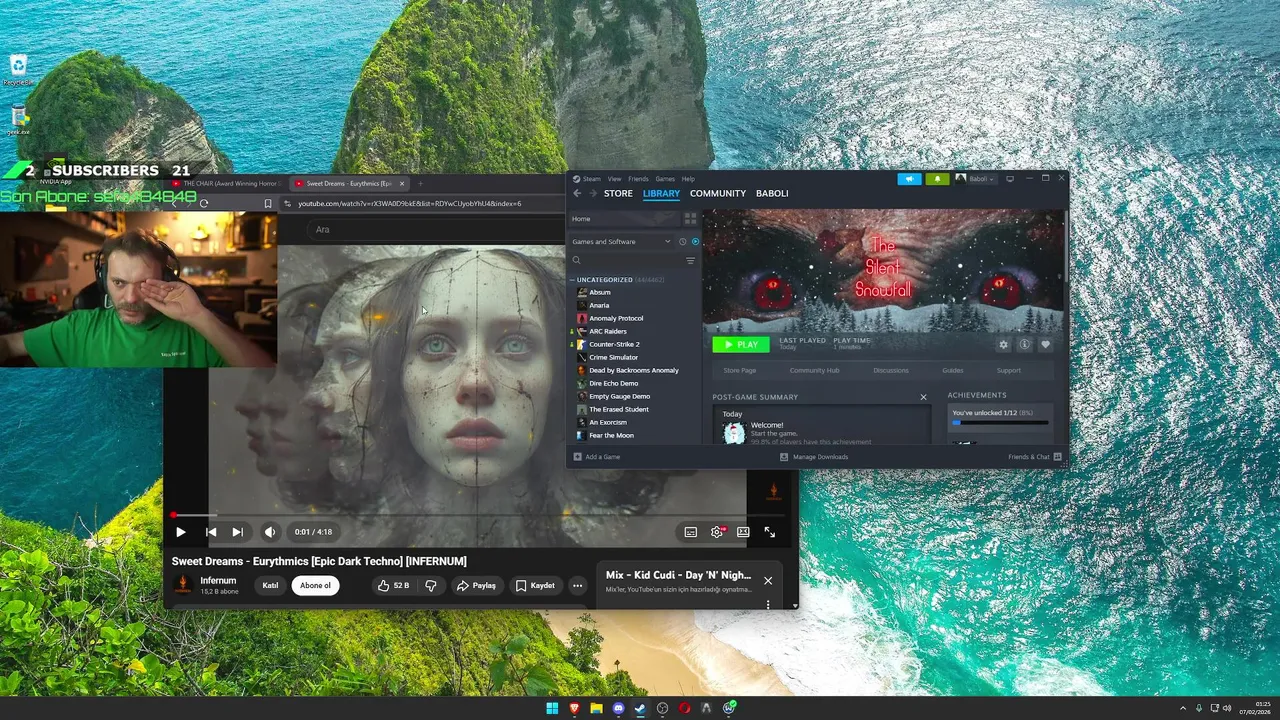Viewport: 1280px width, 720px height.
Task: Click the Steam library search field
Action: point(625,260)
